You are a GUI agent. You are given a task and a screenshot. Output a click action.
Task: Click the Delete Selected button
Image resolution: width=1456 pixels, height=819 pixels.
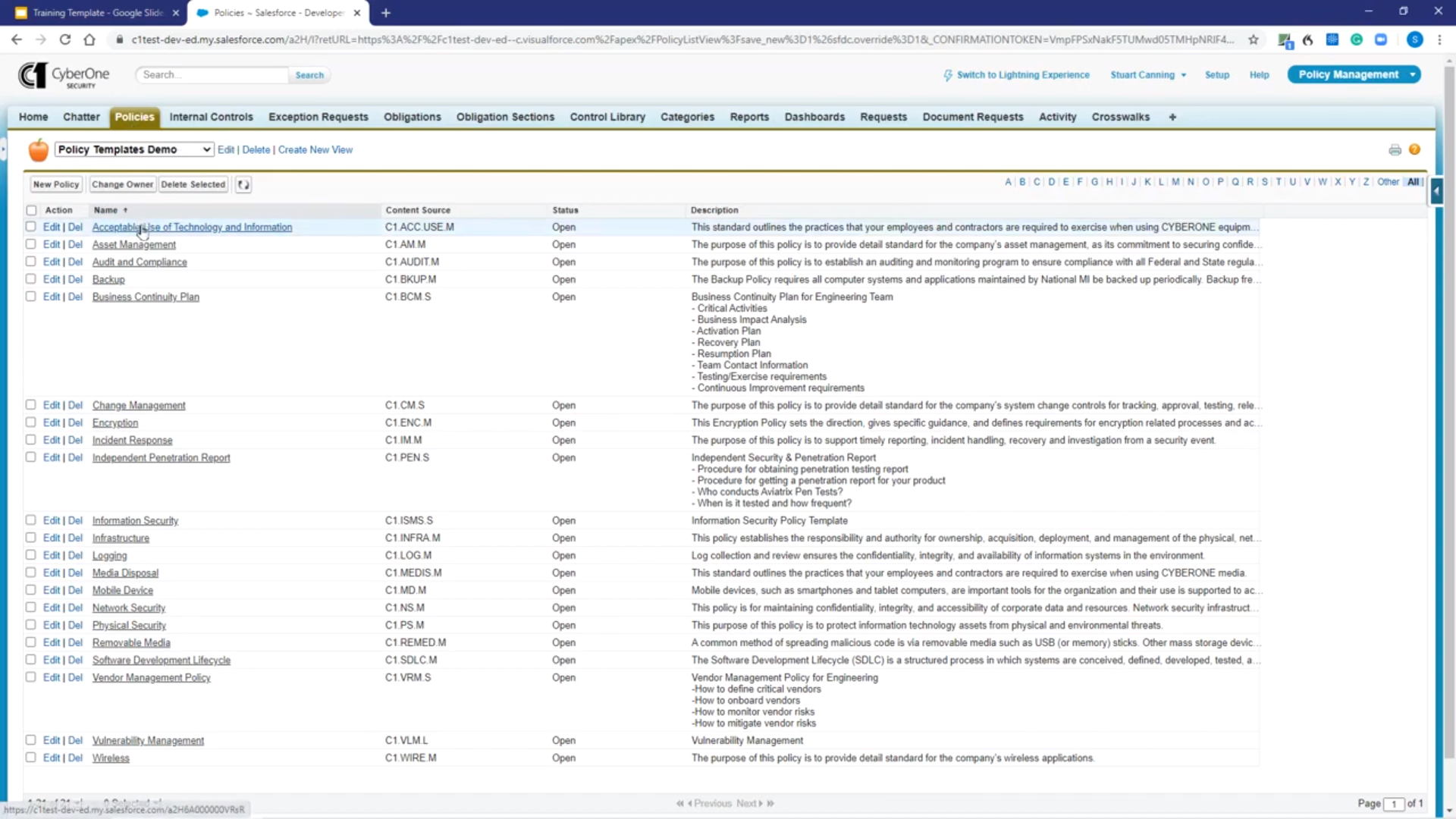pos(193,184)
